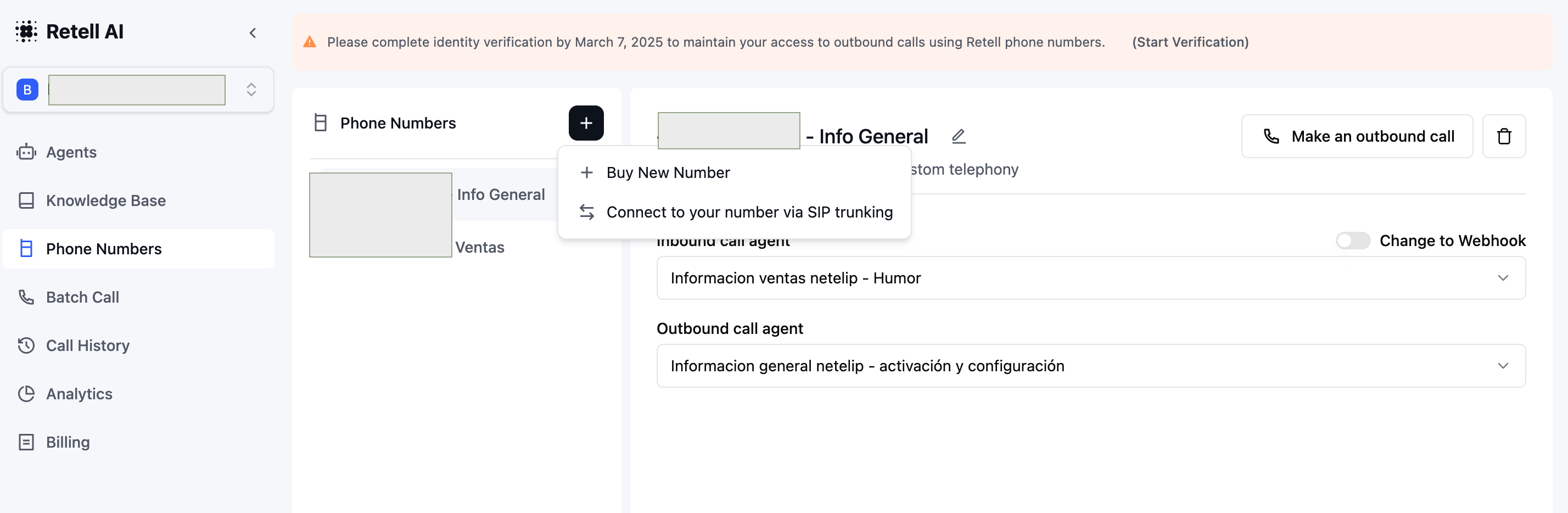Click the Analytics pie chart icon

[x=26, y=394]
